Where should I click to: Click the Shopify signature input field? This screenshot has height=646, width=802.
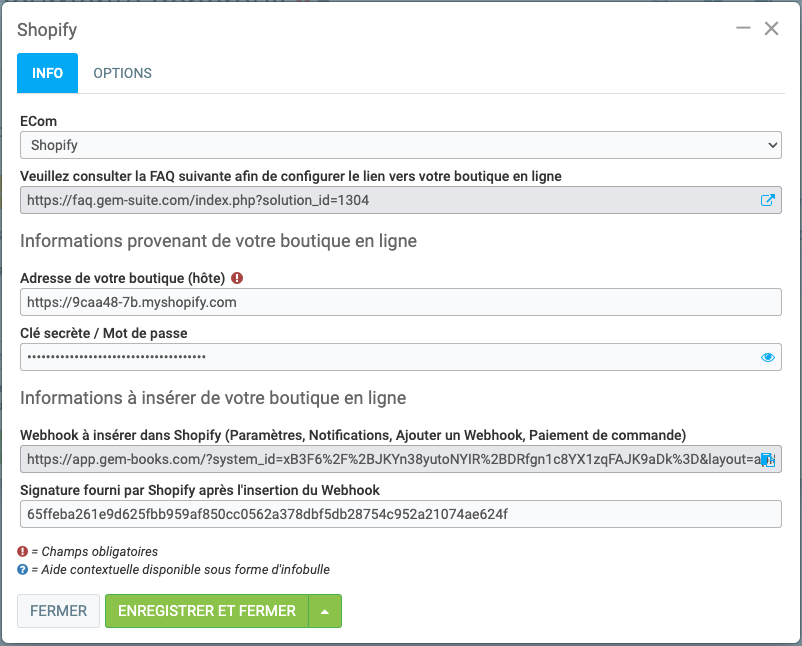[x=400, y=514]
